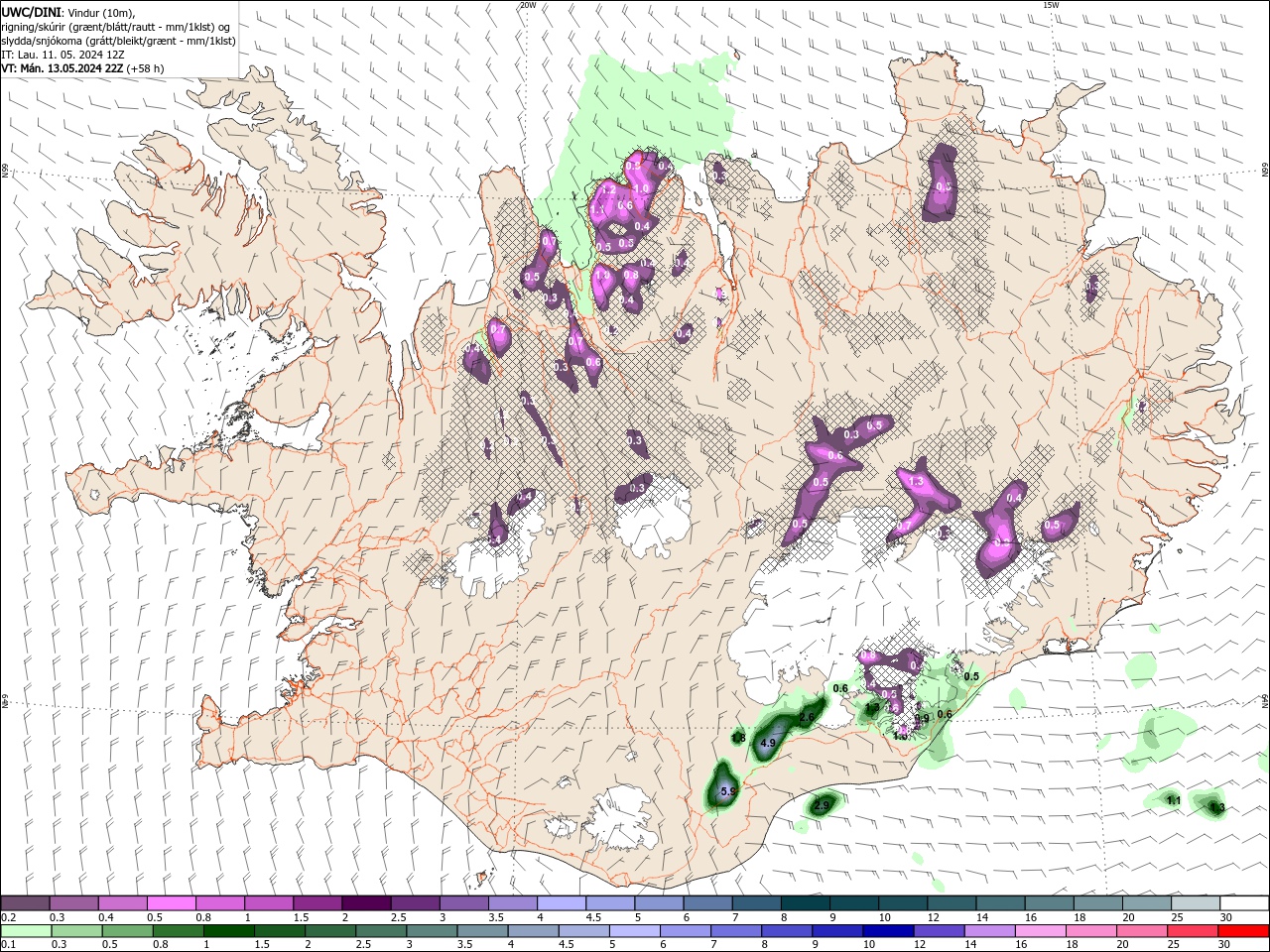
Task: Select the 12 indigo-violet swatch in lower legend row
Action: point(940,931)
